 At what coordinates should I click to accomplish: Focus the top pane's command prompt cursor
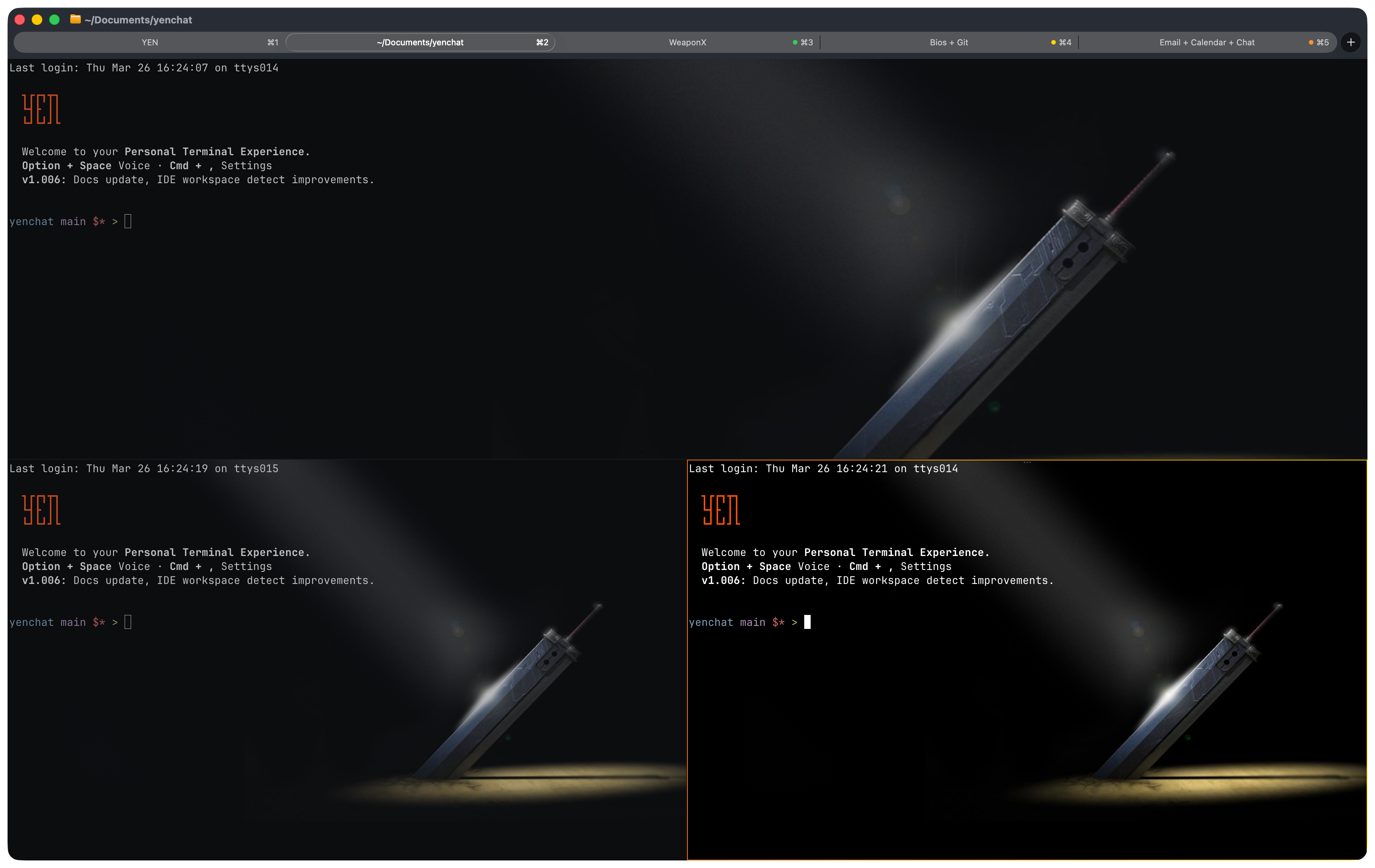tap(128, 221)
